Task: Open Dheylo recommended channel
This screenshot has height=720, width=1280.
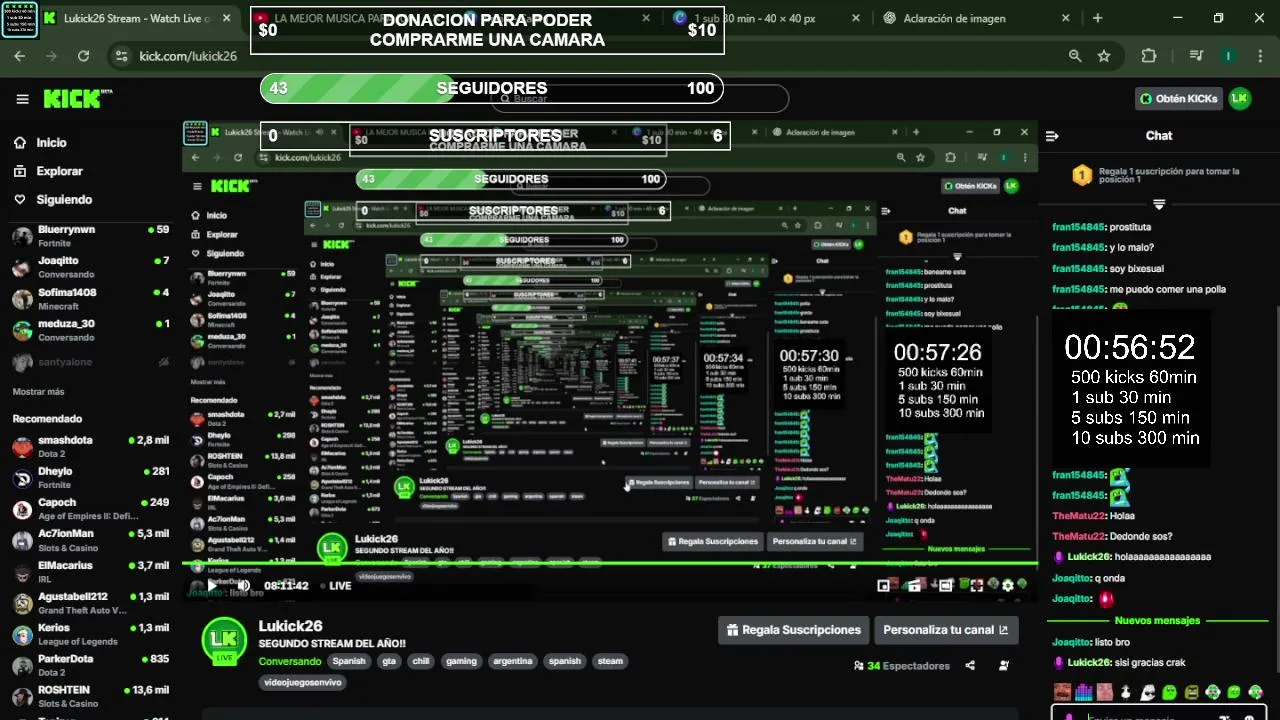Action: point(90,478)
